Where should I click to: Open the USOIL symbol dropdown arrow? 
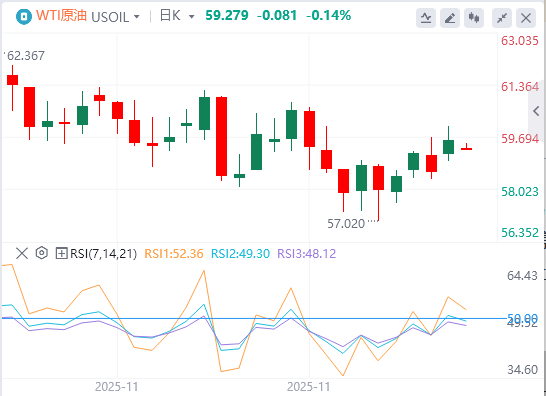click(x=136, y=17)
